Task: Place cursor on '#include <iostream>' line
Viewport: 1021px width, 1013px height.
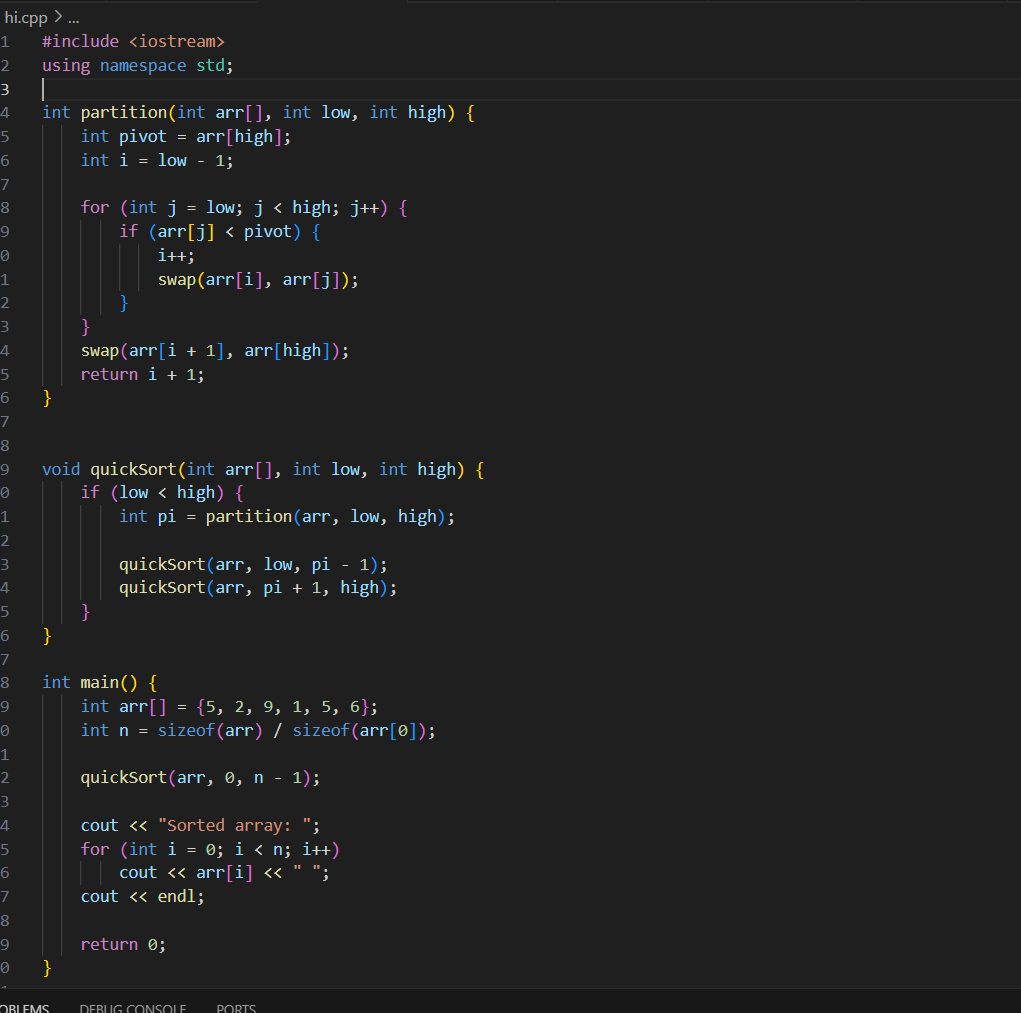Action: point(133,42)
